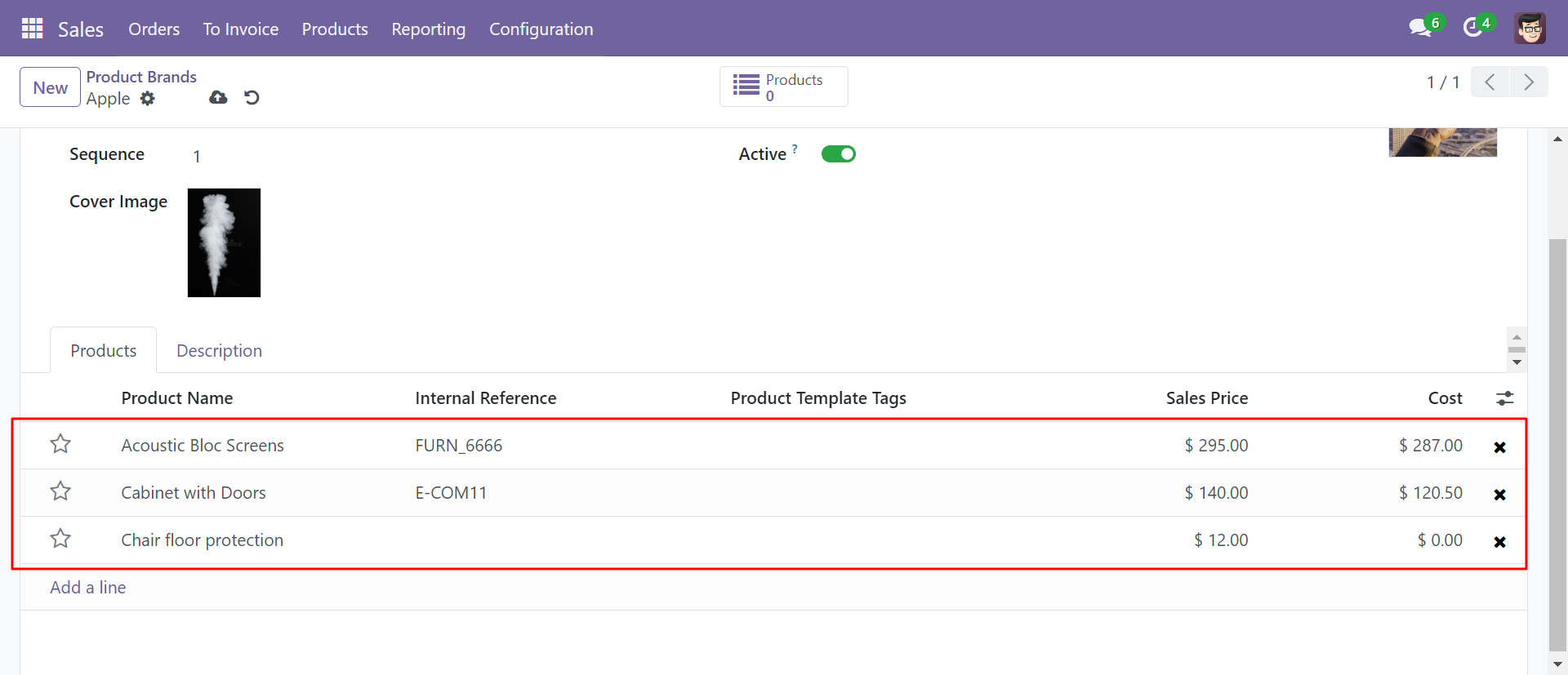The width and height of the screenshot is (1568, 675).
Task: Click the page scrollbar up arrow
Action: click(x=1557, y=139)
